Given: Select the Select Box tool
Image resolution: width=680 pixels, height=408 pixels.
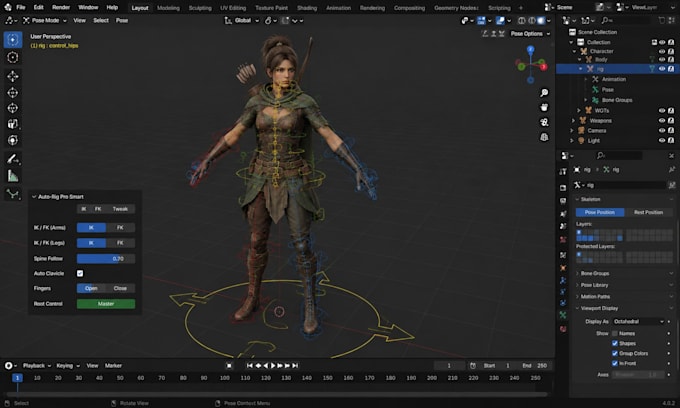Looking at the screenshot, I should [x=13, y=40].
